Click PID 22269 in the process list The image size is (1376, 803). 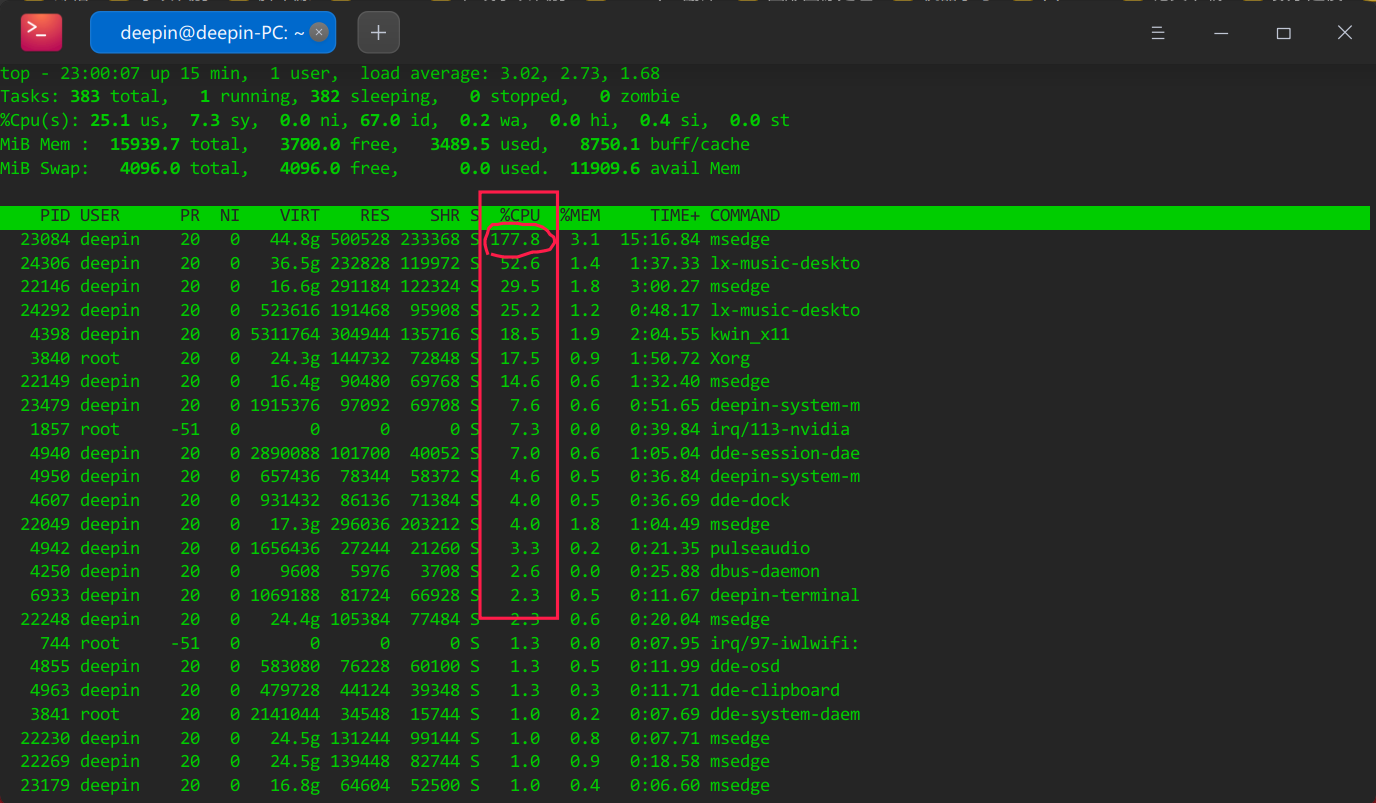point(45,762)
